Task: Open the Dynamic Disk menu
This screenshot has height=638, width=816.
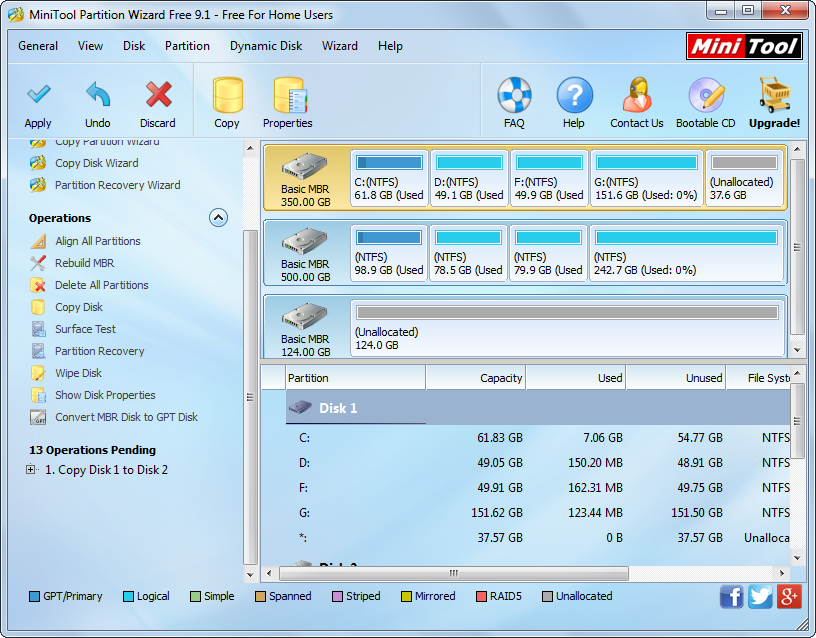Action: click(266, 46)
